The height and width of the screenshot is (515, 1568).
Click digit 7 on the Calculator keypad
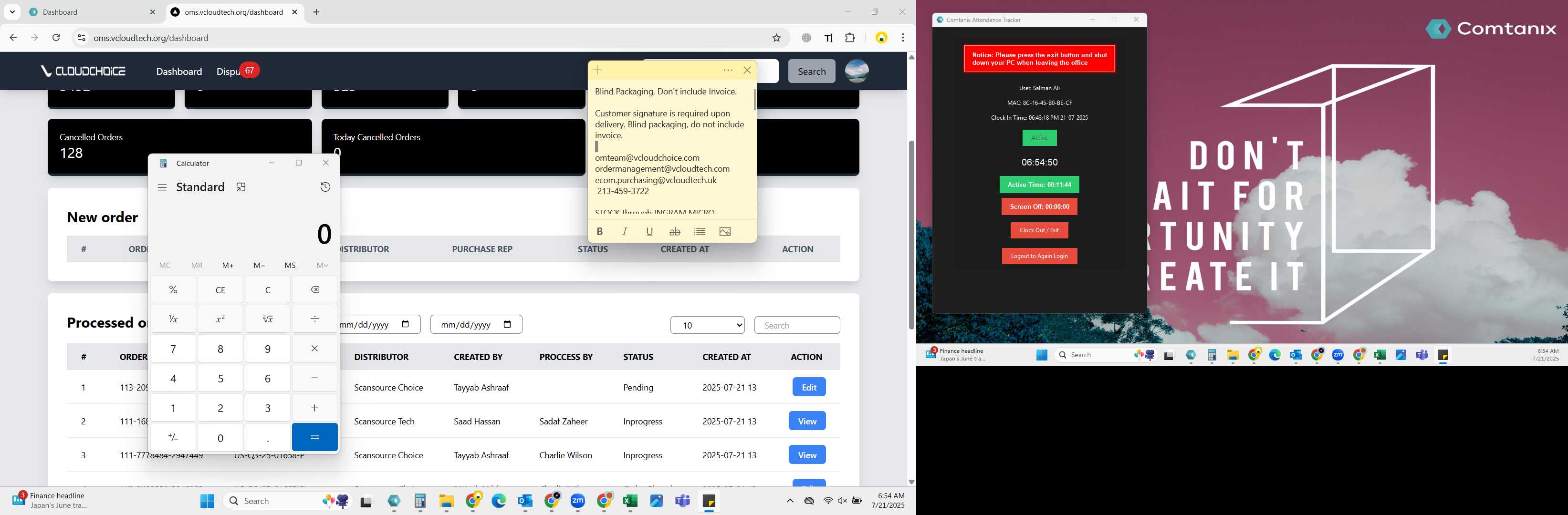pyautogui.click(x=174, y=349)
